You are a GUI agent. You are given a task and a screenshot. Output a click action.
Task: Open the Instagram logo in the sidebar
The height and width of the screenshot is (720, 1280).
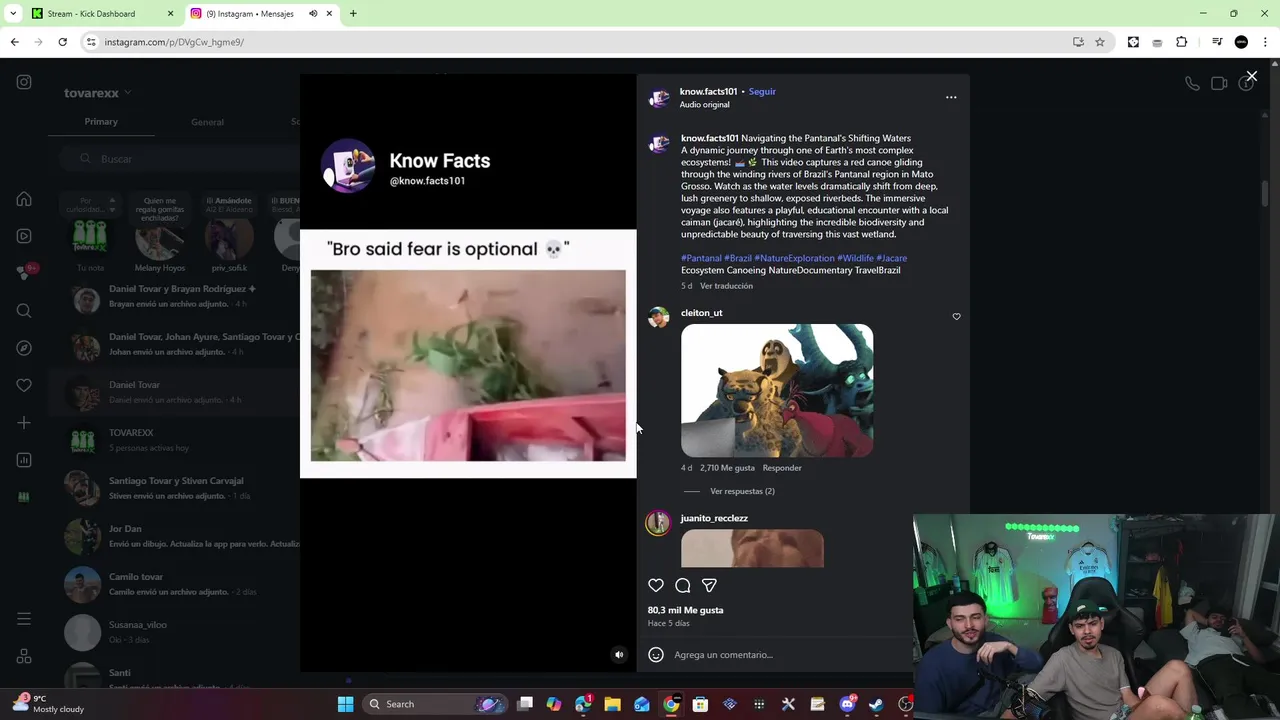(x=24, y=82)
